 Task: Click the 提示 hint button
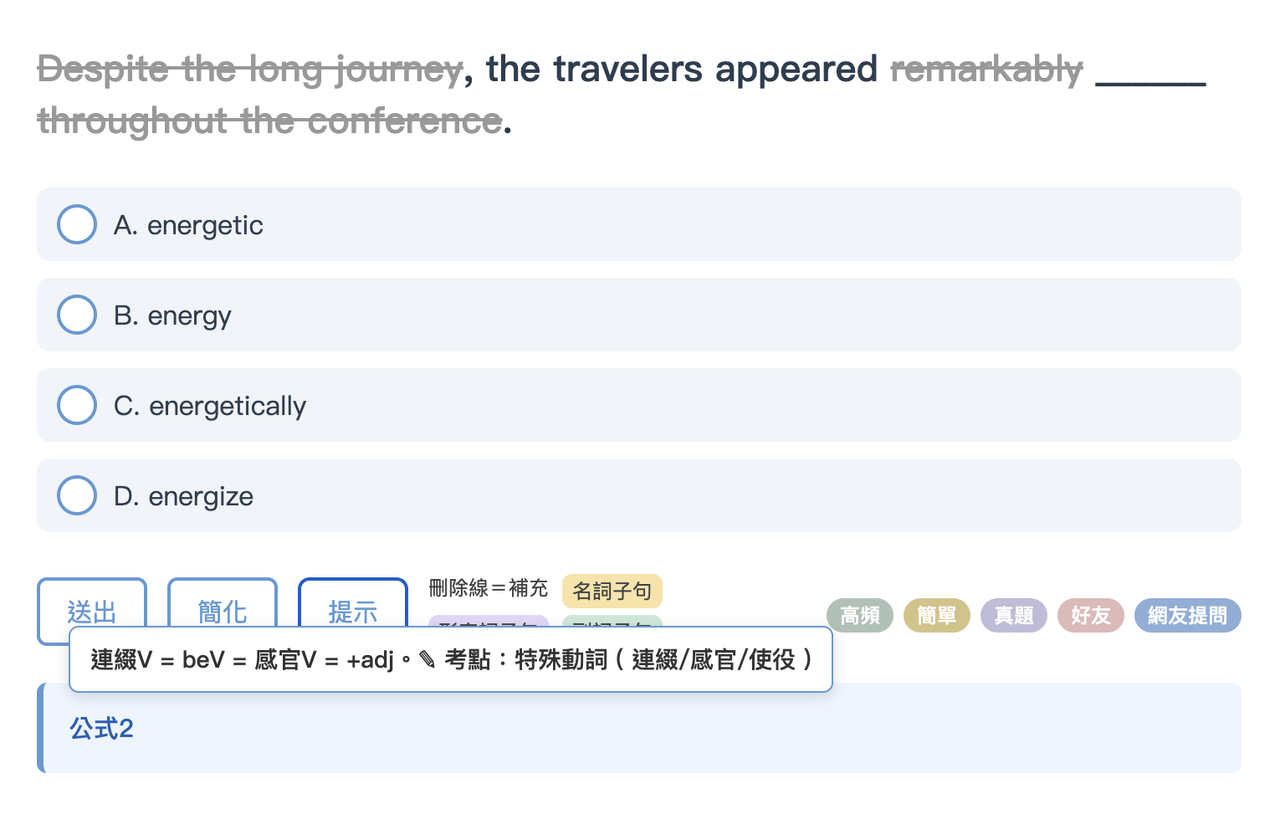(x=353, y=610)
